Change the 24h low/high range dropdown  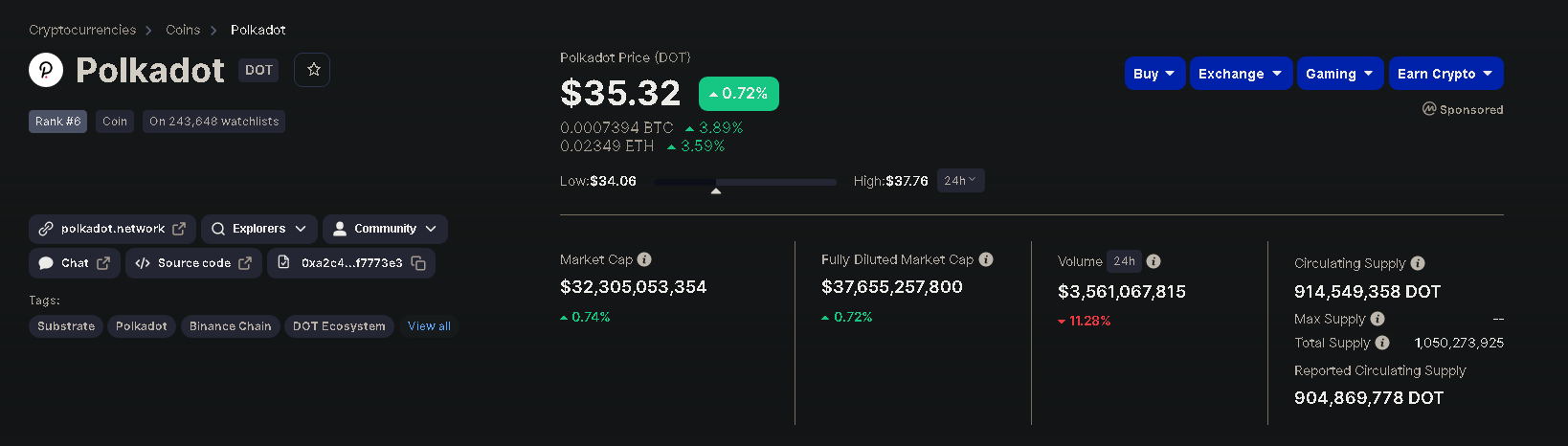[961, 181]
